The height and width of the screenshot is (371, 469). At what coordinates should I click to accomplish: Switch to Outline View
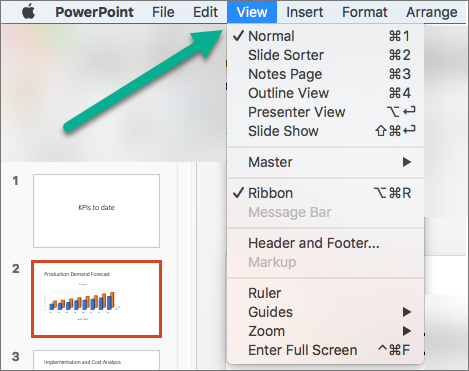325,93
